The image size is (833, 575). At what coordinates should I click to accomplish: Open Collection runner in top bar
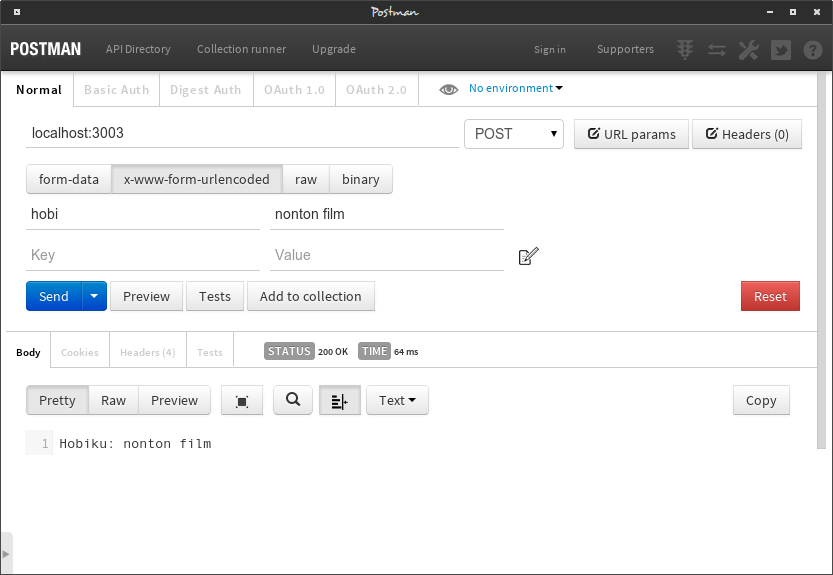[241, 49]
